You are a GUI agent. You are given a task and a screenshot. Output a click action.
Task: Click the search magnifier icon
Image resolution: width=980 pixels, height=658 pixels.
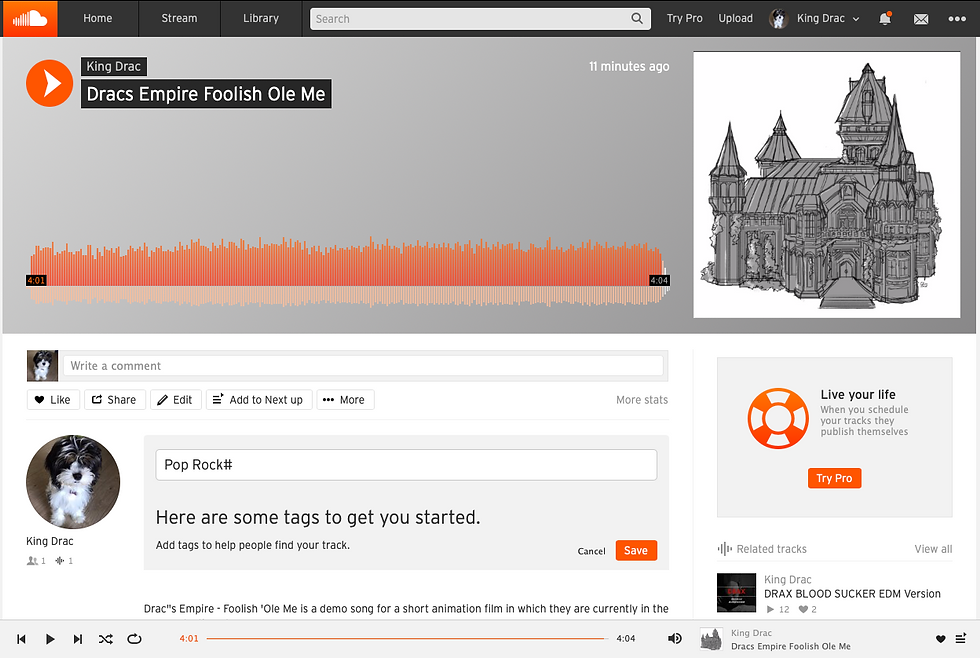637,19
